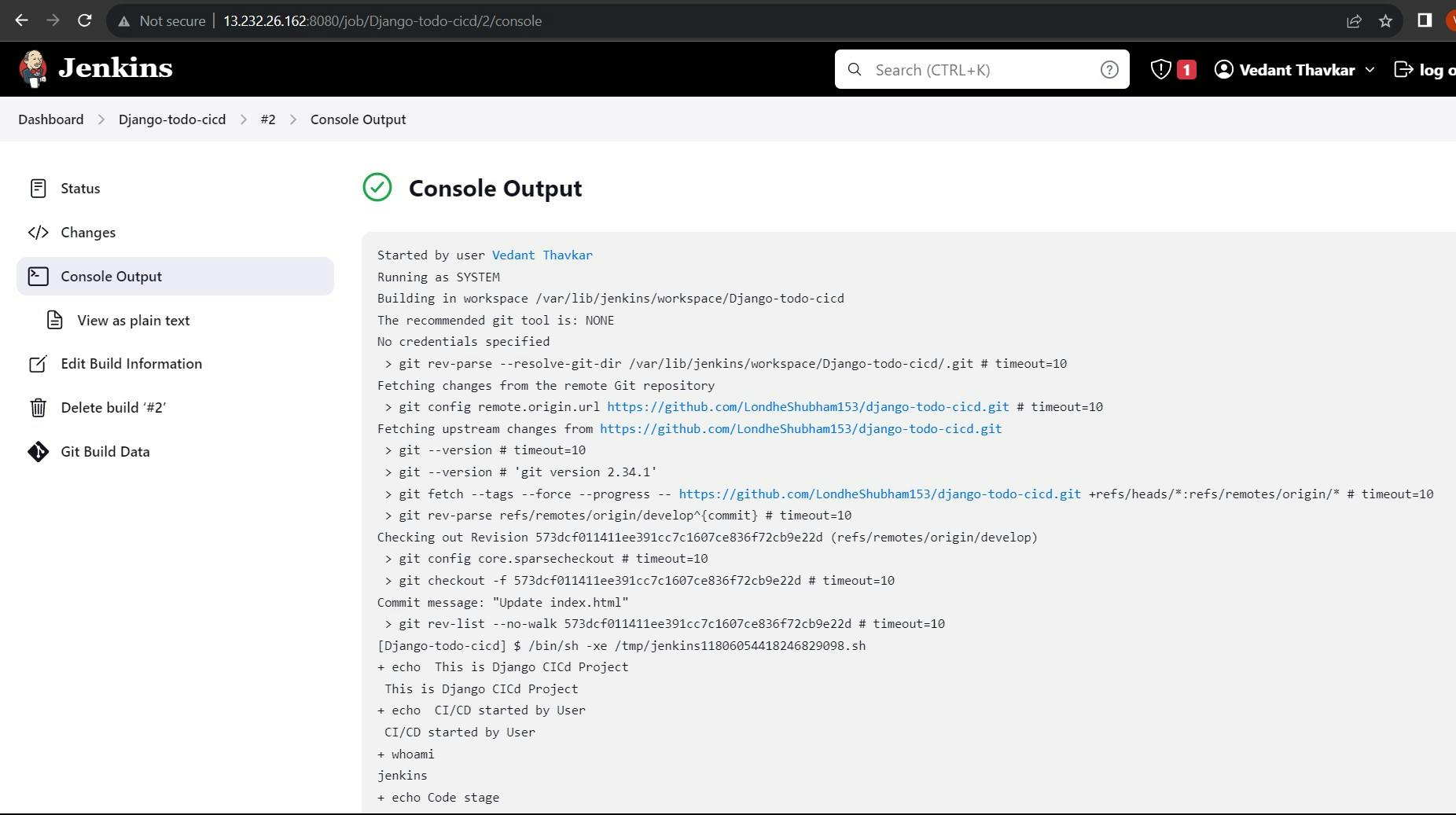This screenshot has width=1456, height=815.
Task: Open GitHub URL in Fetching upstream changes line
Action: [801, 429]
